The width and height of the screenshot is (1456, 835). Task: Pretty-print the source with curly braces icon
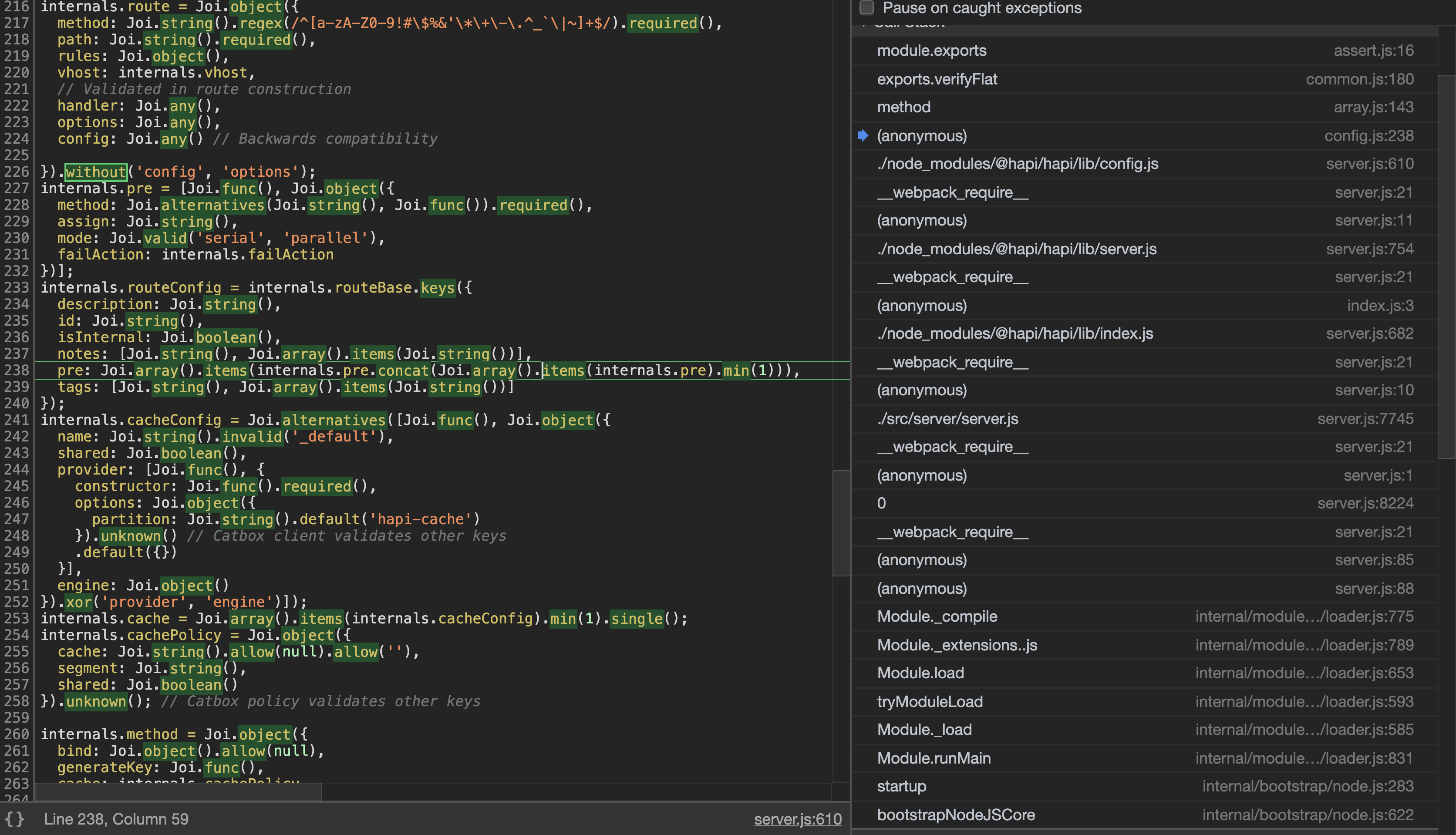coord(16,819)
